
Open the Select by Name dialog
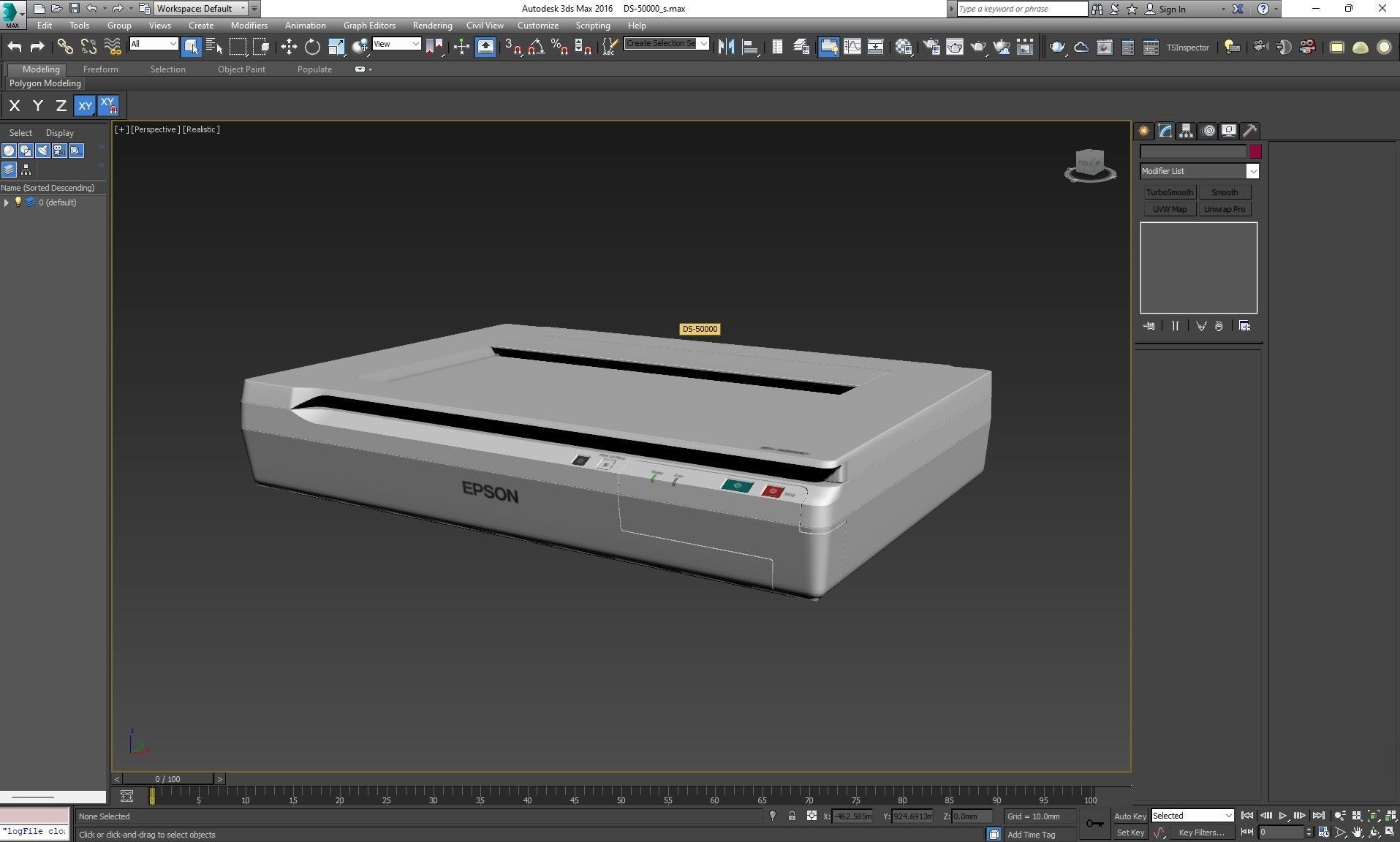tap(214, 47)
